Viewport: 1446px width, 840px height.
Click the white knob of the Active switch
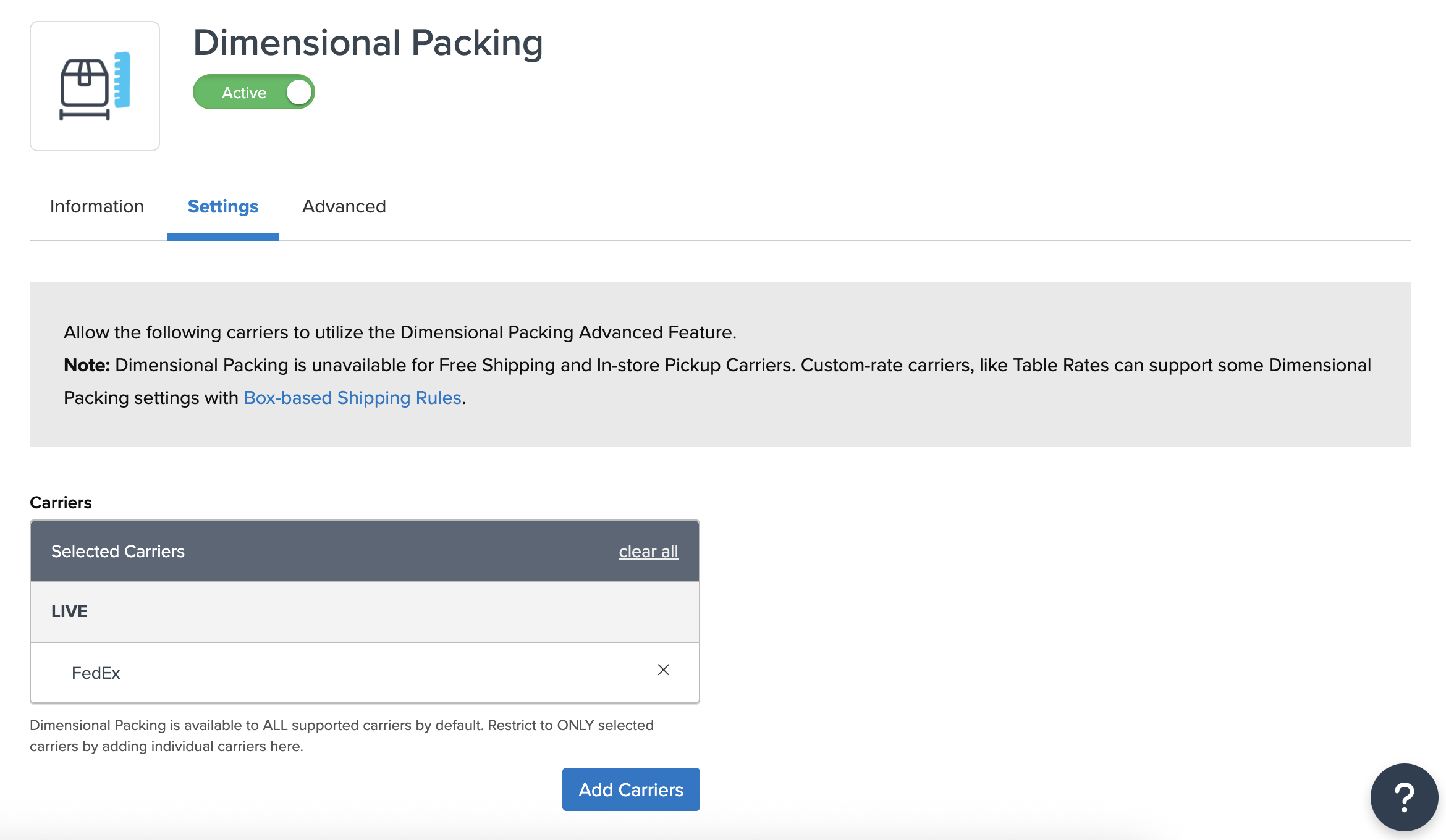tap(299, 93)
